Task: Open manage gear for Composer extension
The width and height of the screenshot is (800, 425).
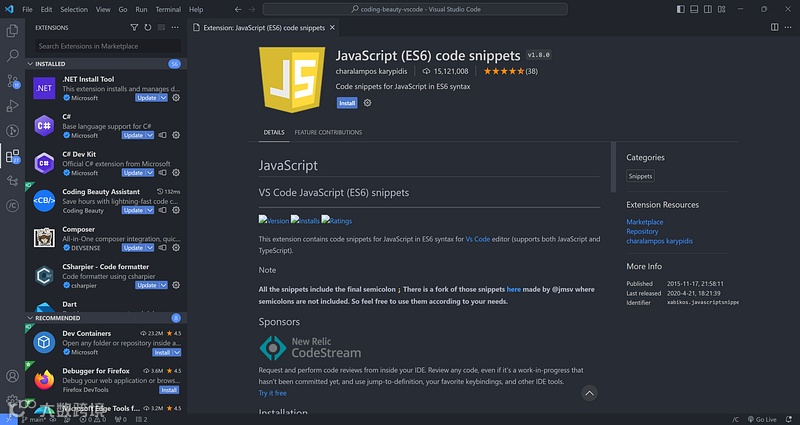Action: click(x=176, y=247)
